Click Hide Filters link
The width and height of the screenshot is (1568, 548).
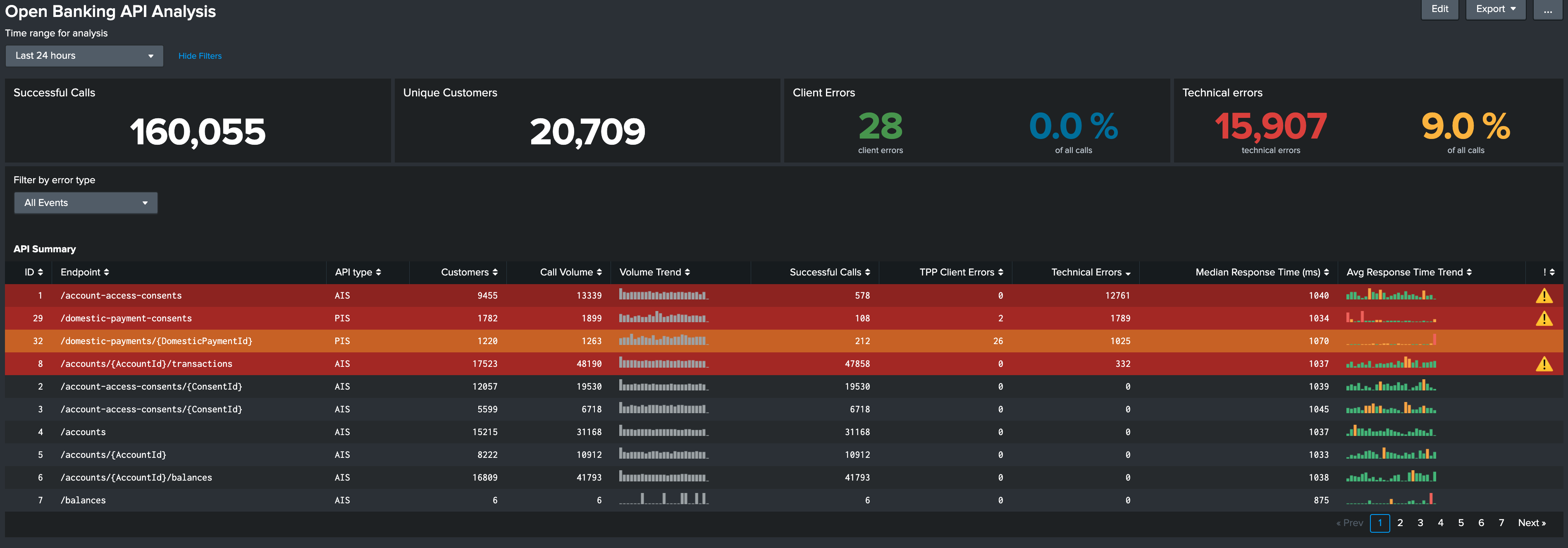click(x=200, y=56)
